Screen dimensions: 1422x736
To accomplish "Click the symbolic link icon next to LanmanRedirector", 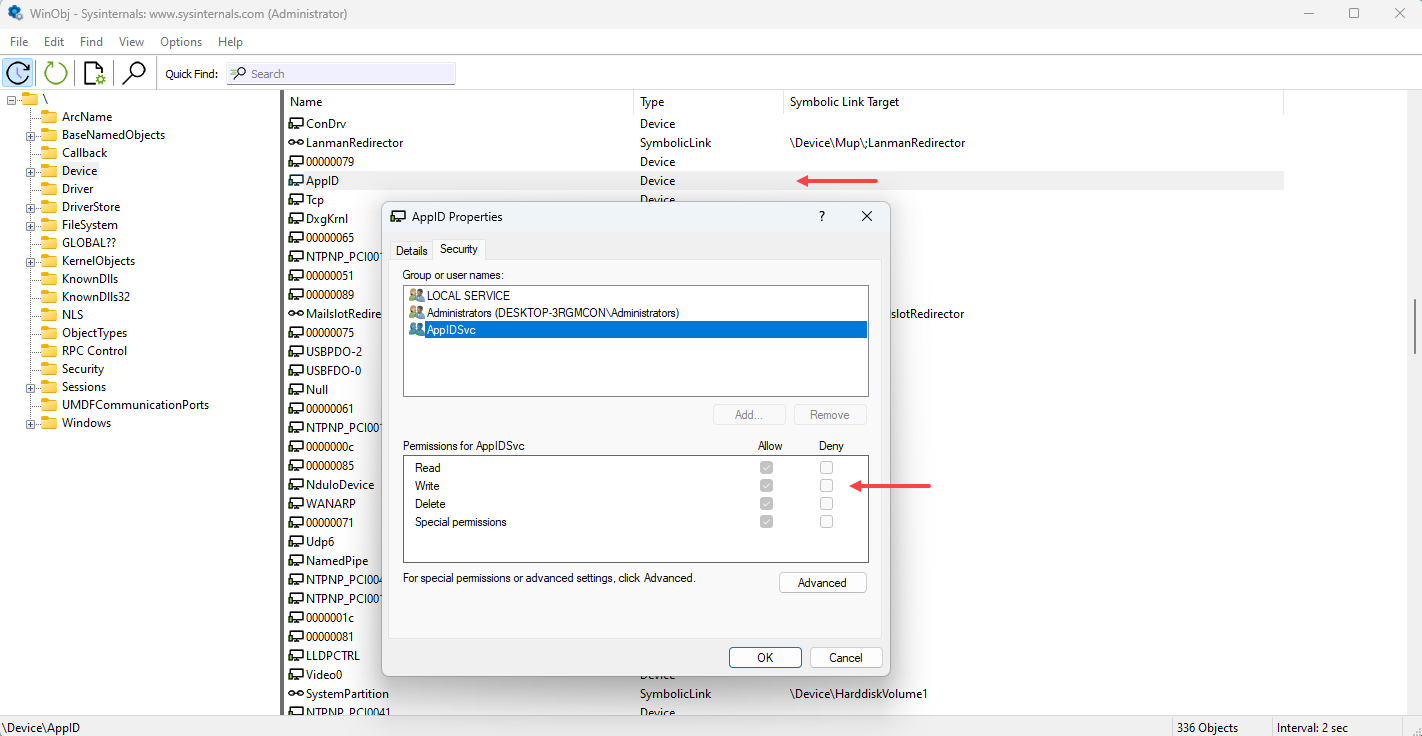I will pos(296,143).
